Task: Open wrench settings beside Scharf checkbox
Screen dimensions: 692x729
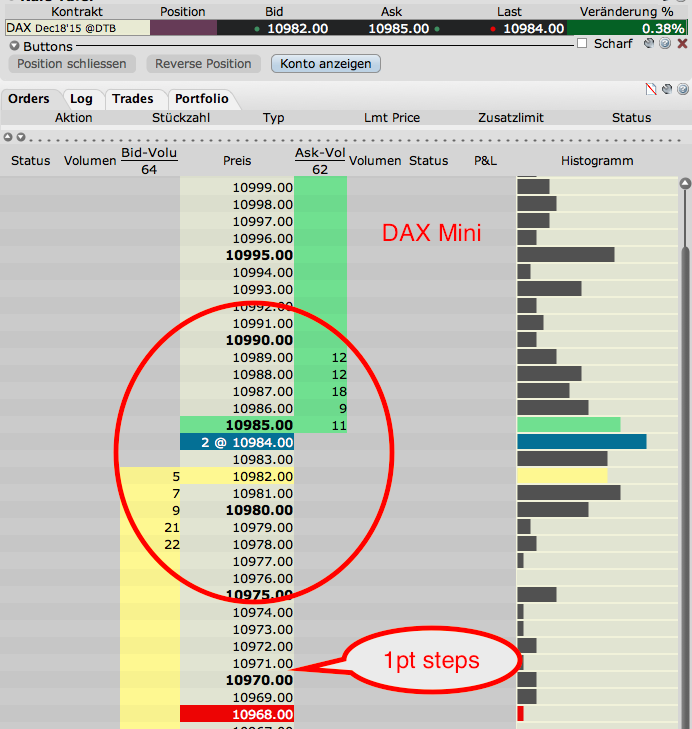Action: 649,43
